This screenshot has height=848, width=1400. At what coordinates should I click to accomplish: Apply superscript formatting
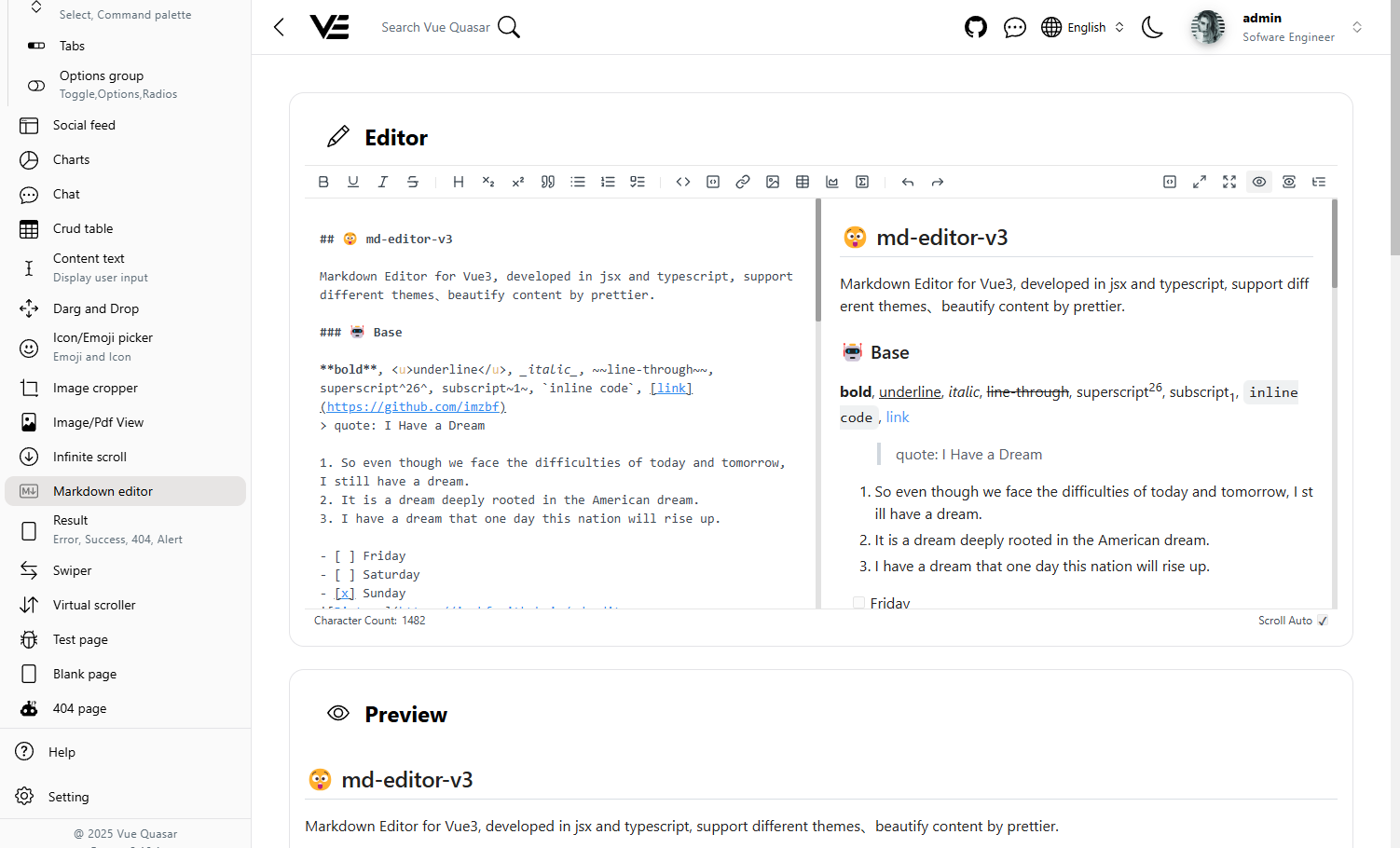coord(517,182)
